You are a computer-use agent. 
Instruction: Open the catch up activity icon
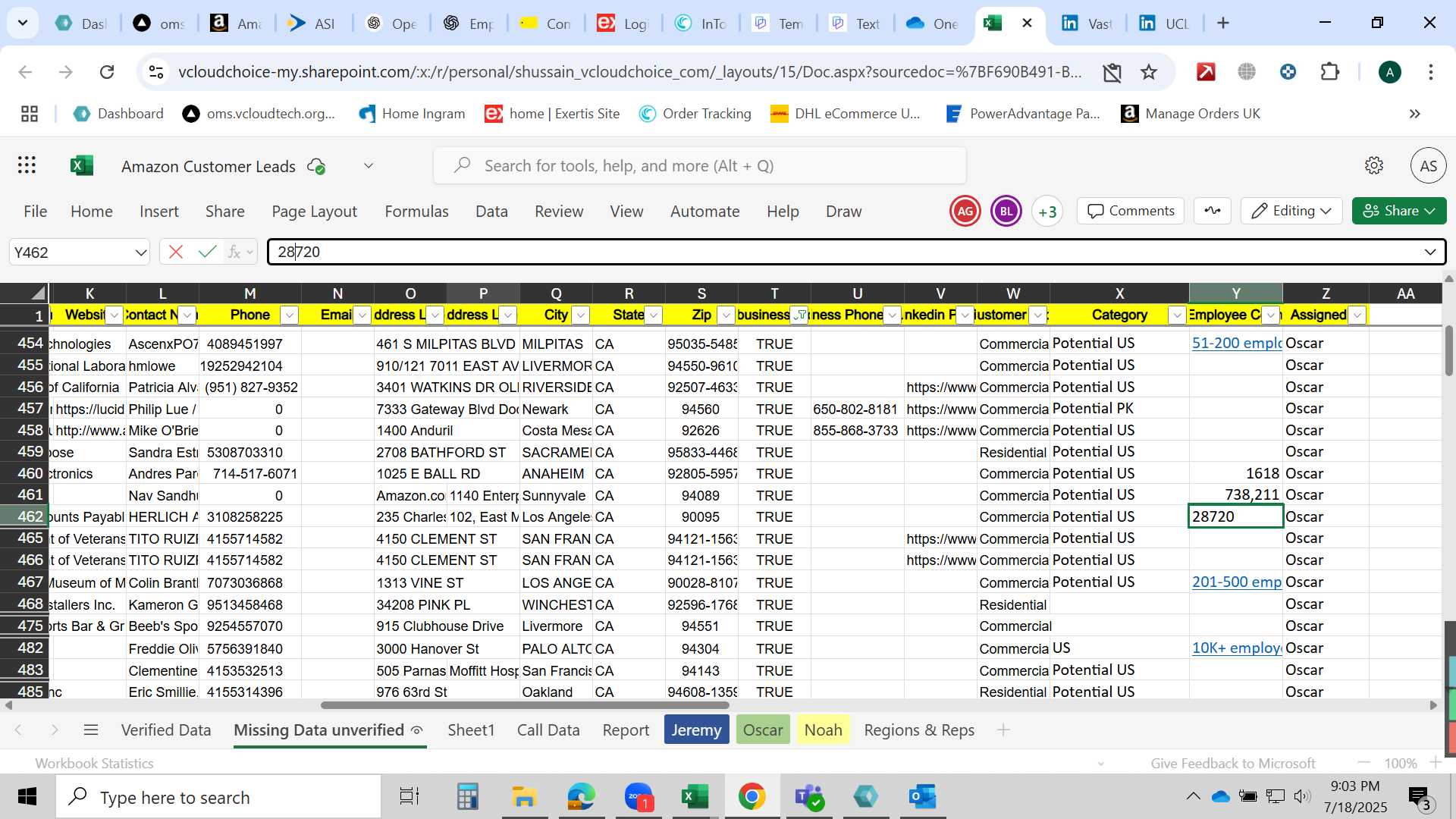[1213, 211]
